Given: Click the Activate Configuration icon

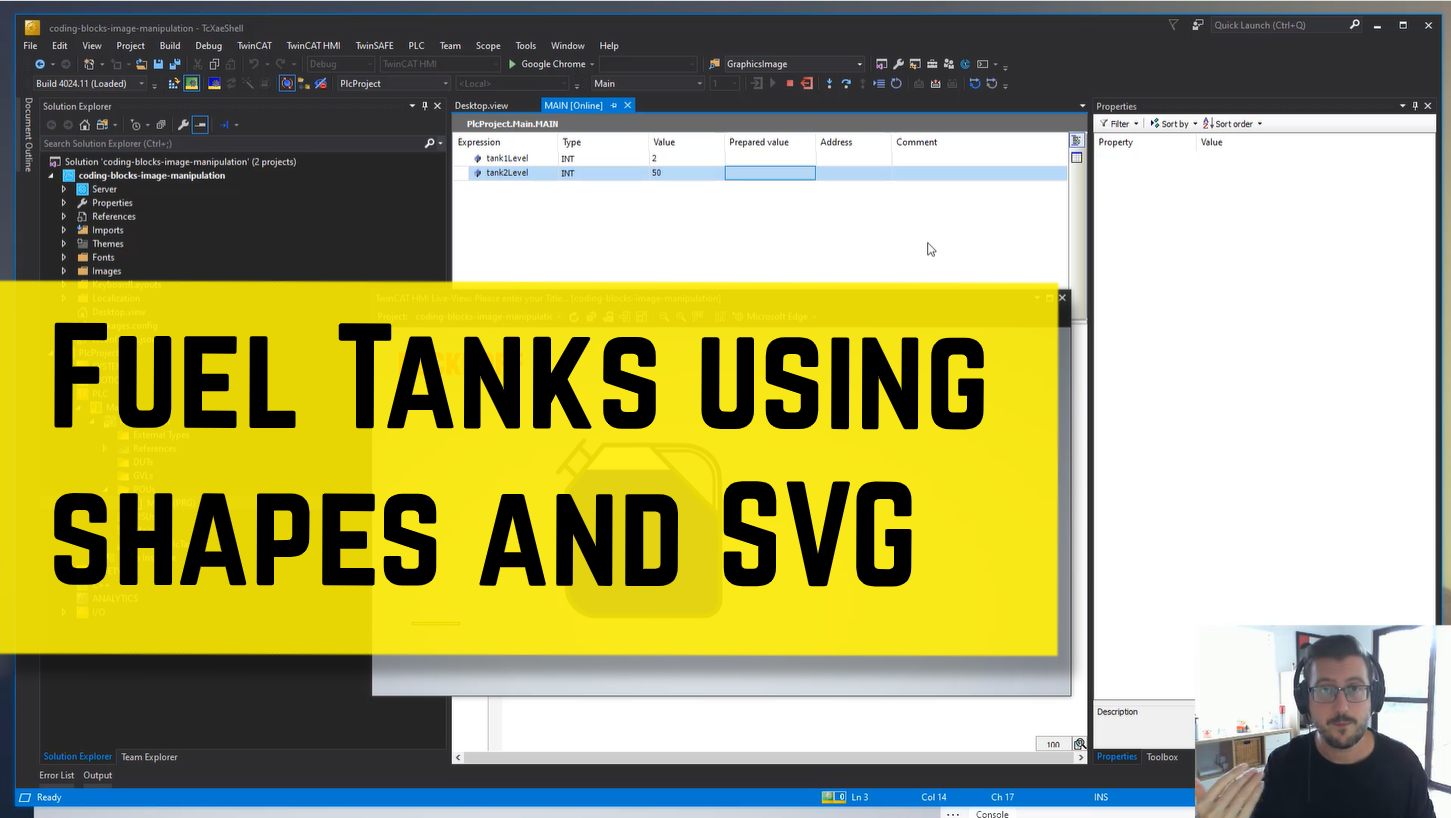Looking at the screenshot, I should pos(174,84).
